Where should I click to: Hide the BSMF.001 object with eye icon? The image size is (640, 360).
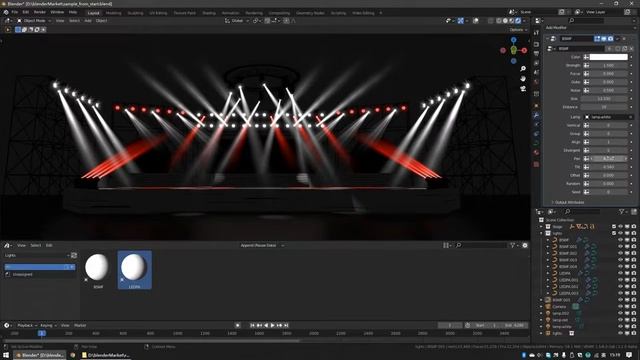click(620, 247)
